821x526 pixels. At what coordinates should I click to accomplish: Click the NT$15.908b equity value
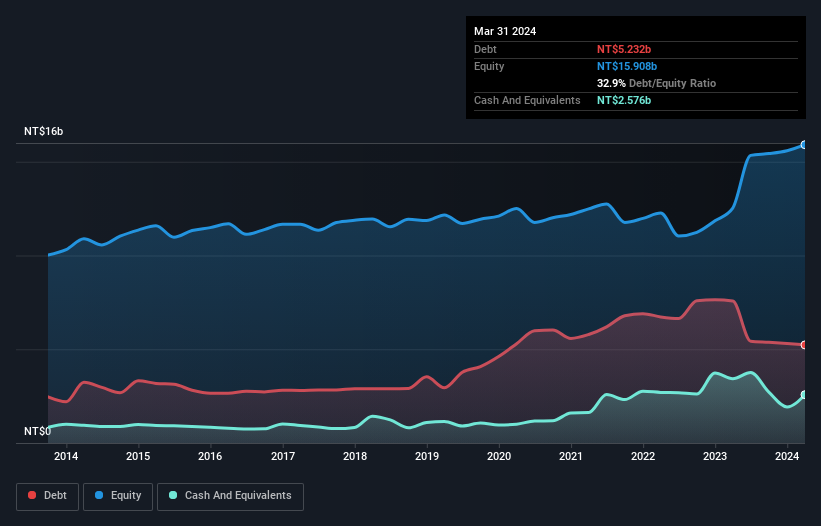(627, 66)
